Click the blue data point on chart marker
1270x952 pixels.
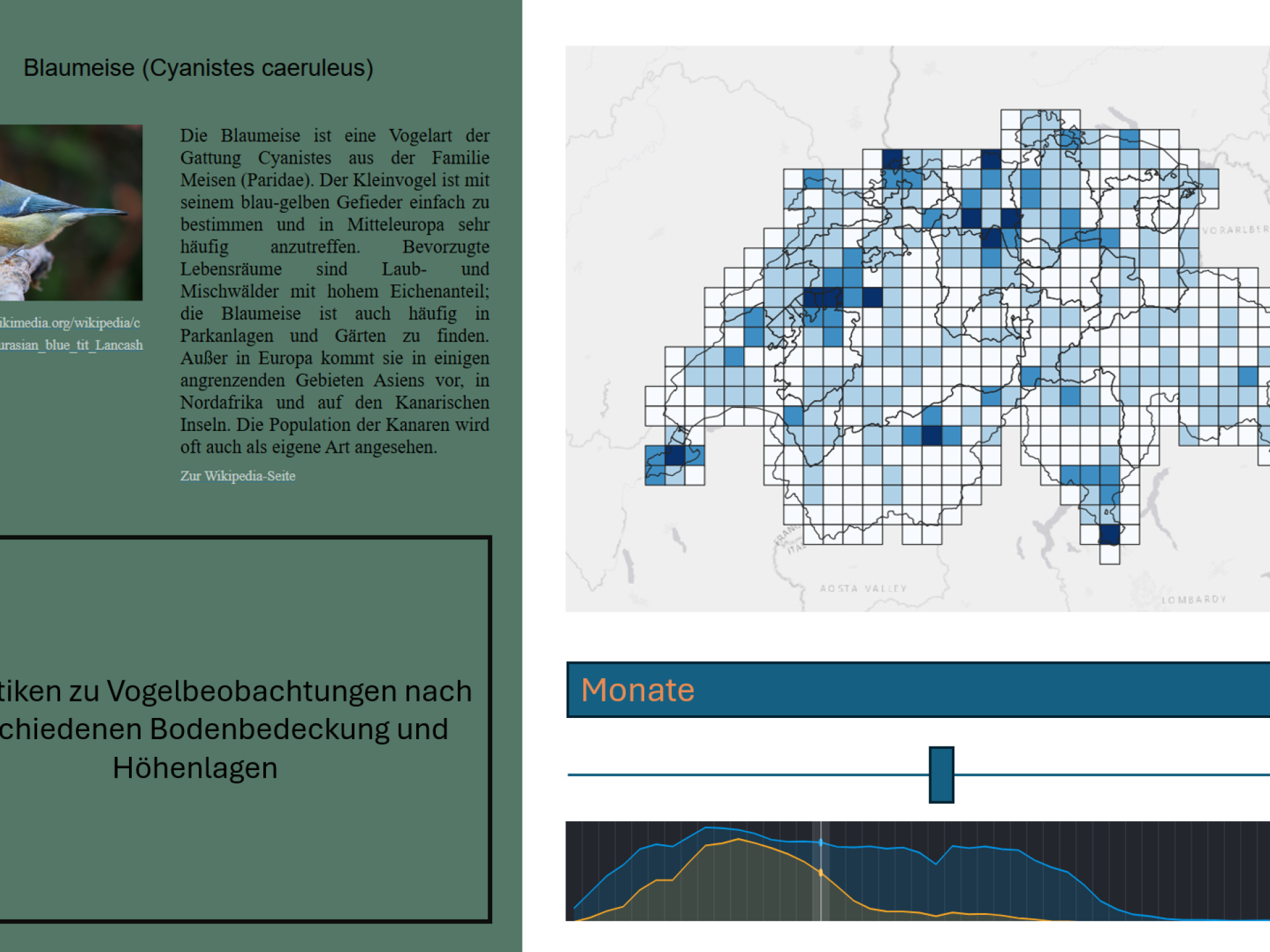click(821, 843)
